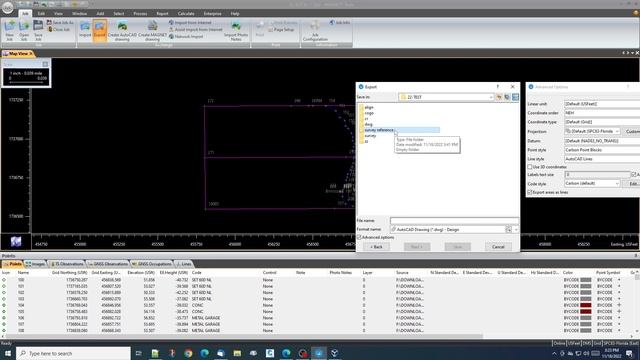Viewport: 640px width, 360px height.
Task: Click Custom button next to Projection
Action: click(x=632, y=131)
